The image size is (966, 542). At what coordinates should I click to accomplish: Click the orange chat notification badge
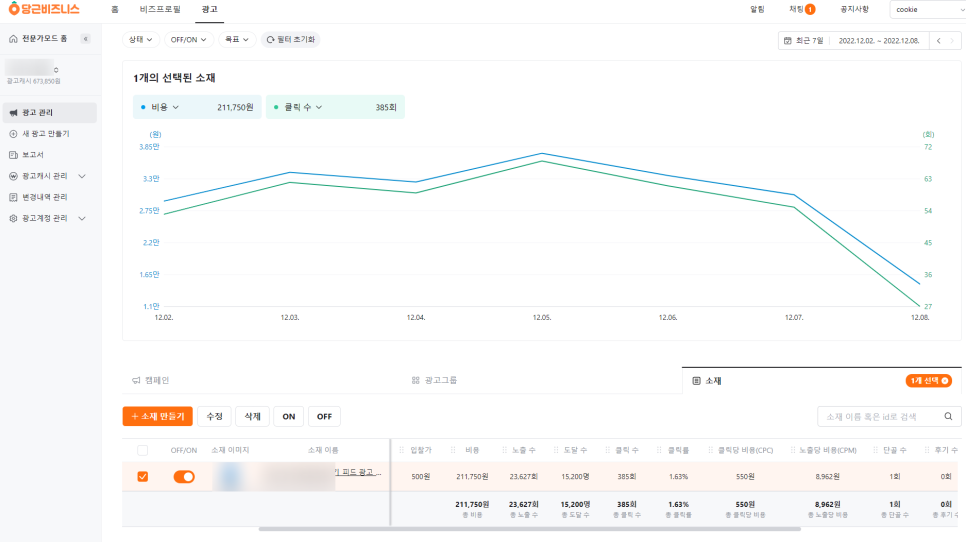[x=810, y=9]
